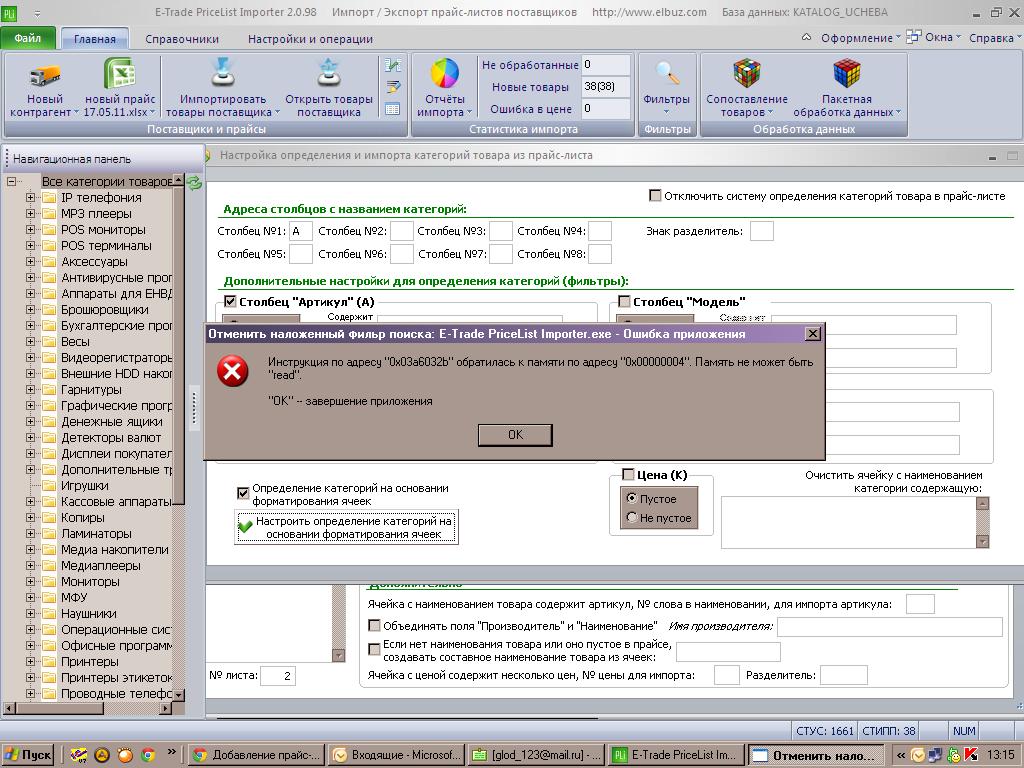Click the truck icon for new contractor

[44, 75]
